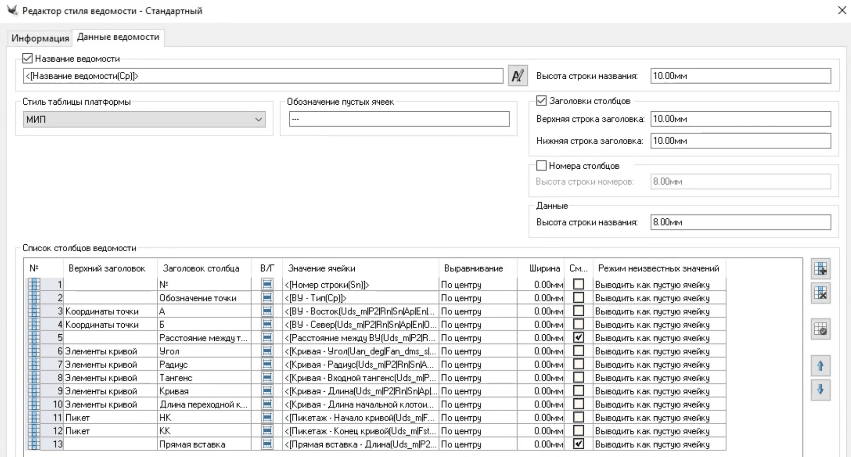Click the delete column icon with the X
851x457 pixels.
click(x=822, y=293)
